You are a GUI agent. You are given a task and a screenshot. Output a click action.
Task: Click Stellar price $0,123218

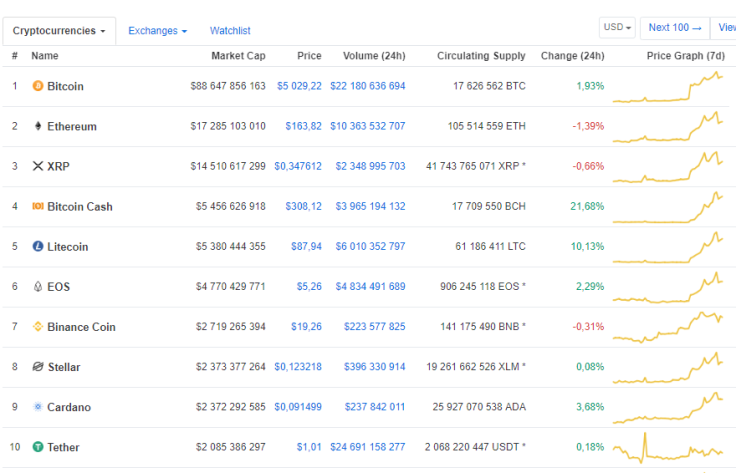(298, 366)
